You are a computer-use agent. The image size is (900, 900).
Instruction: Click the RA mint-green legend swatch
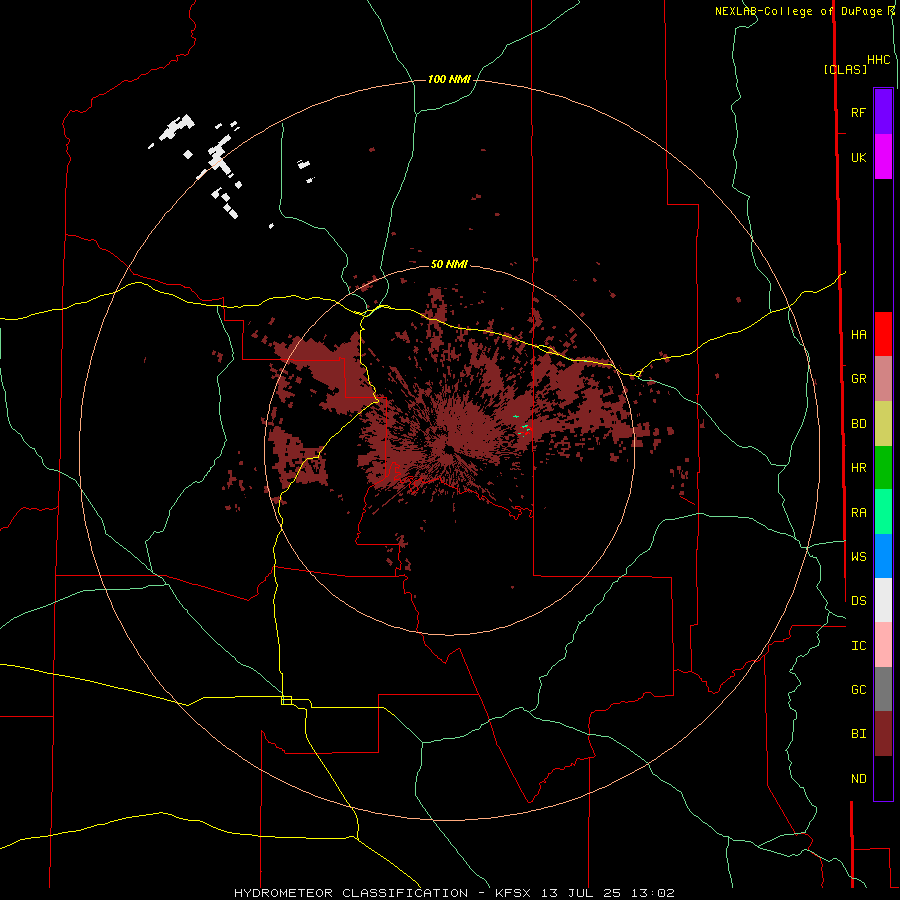coord(883,512)
